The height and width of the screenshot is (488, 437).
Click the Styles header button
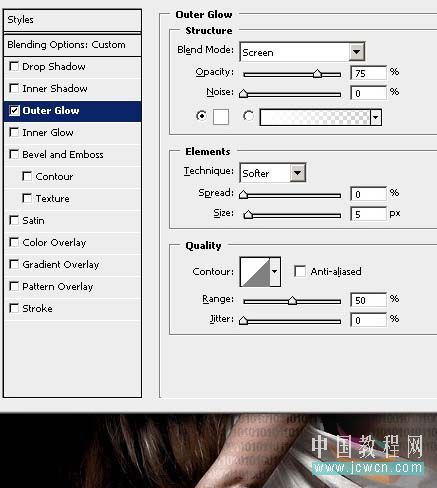coord(72,20)
